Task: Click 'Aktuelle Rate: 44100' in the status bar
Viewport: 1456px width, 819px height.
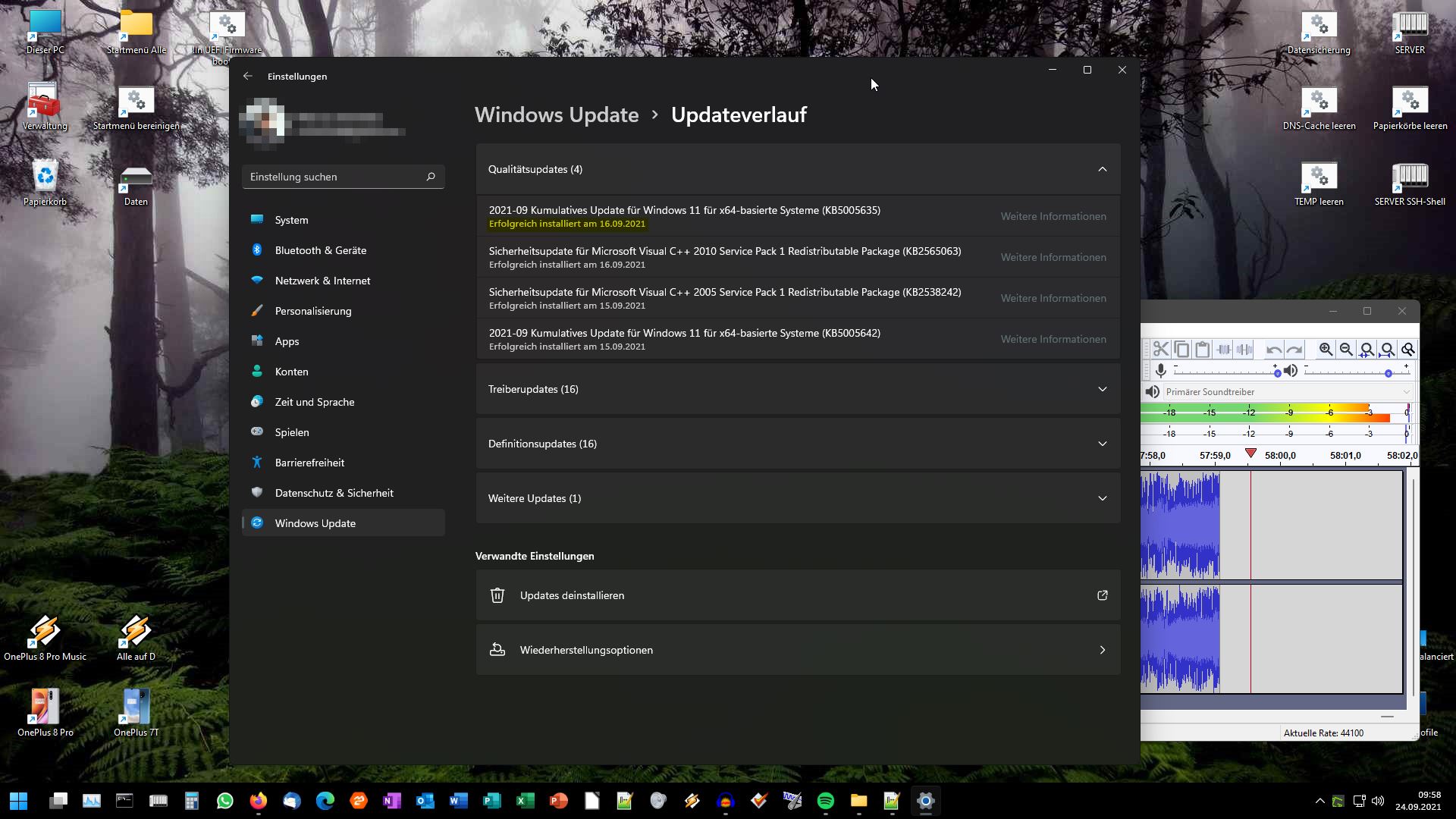Action: (x=1323, y=733)
